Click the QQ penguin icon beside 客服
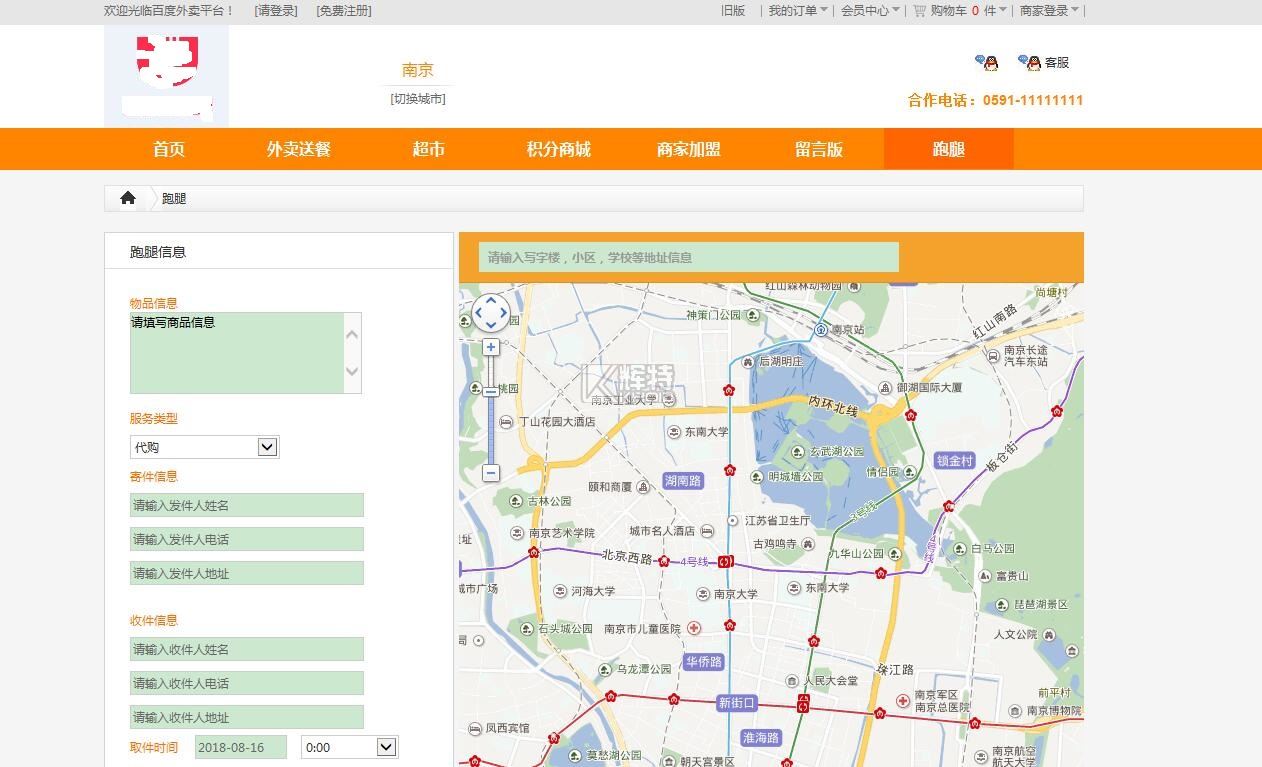Viewport: 1262px width, 767px height. [1029, 62]
